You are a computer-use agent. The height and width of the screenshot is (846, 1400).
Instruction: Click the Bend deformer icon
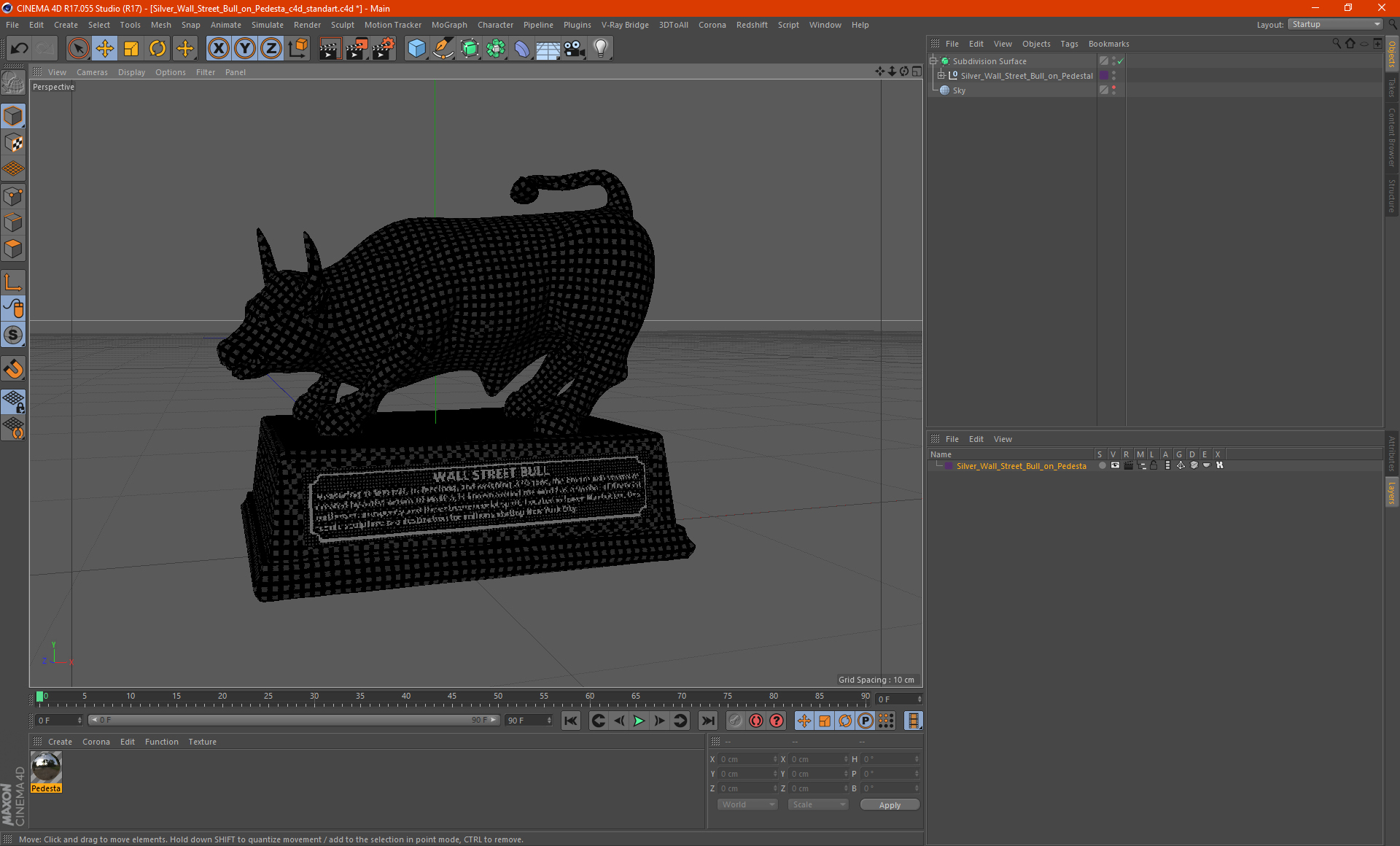522,49
